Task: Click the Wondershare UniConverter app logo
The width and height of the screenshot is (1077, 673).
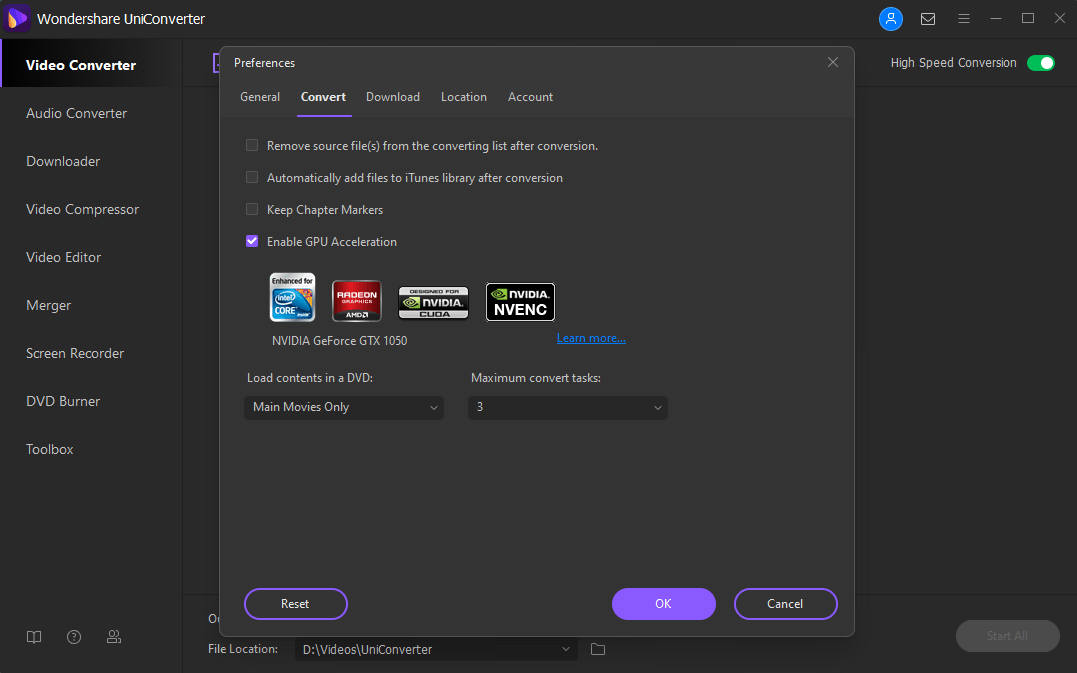Action: [16, 19]
